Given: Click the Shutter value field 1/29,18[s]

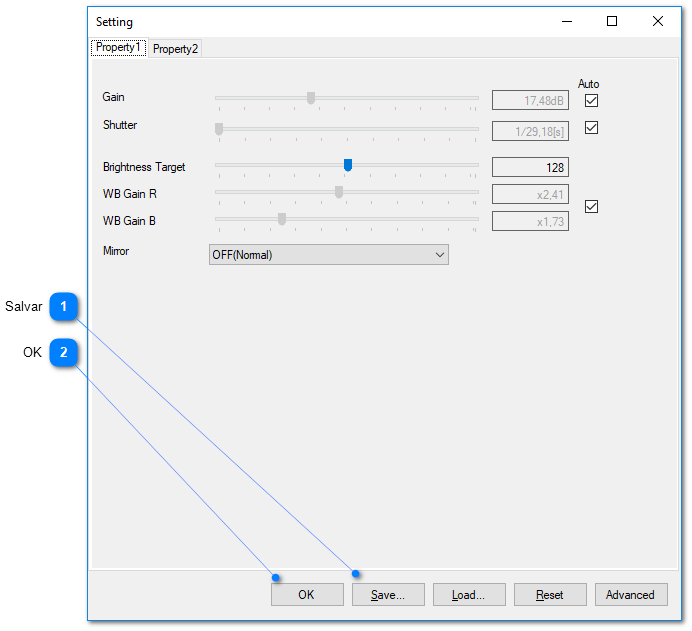Looking at the screenshot, I should 530,131.
